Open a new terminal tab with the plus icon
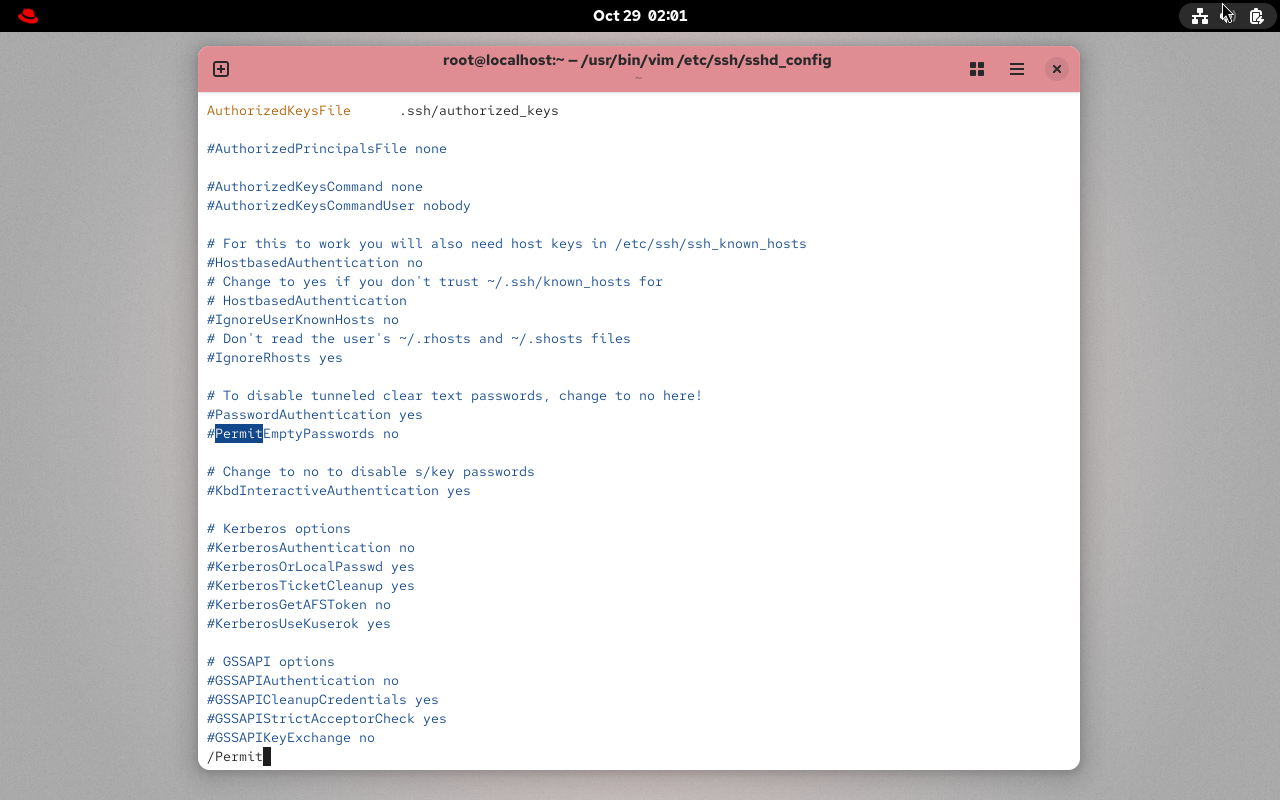Viewport: 1280px width, 800px height. [220, 69]
